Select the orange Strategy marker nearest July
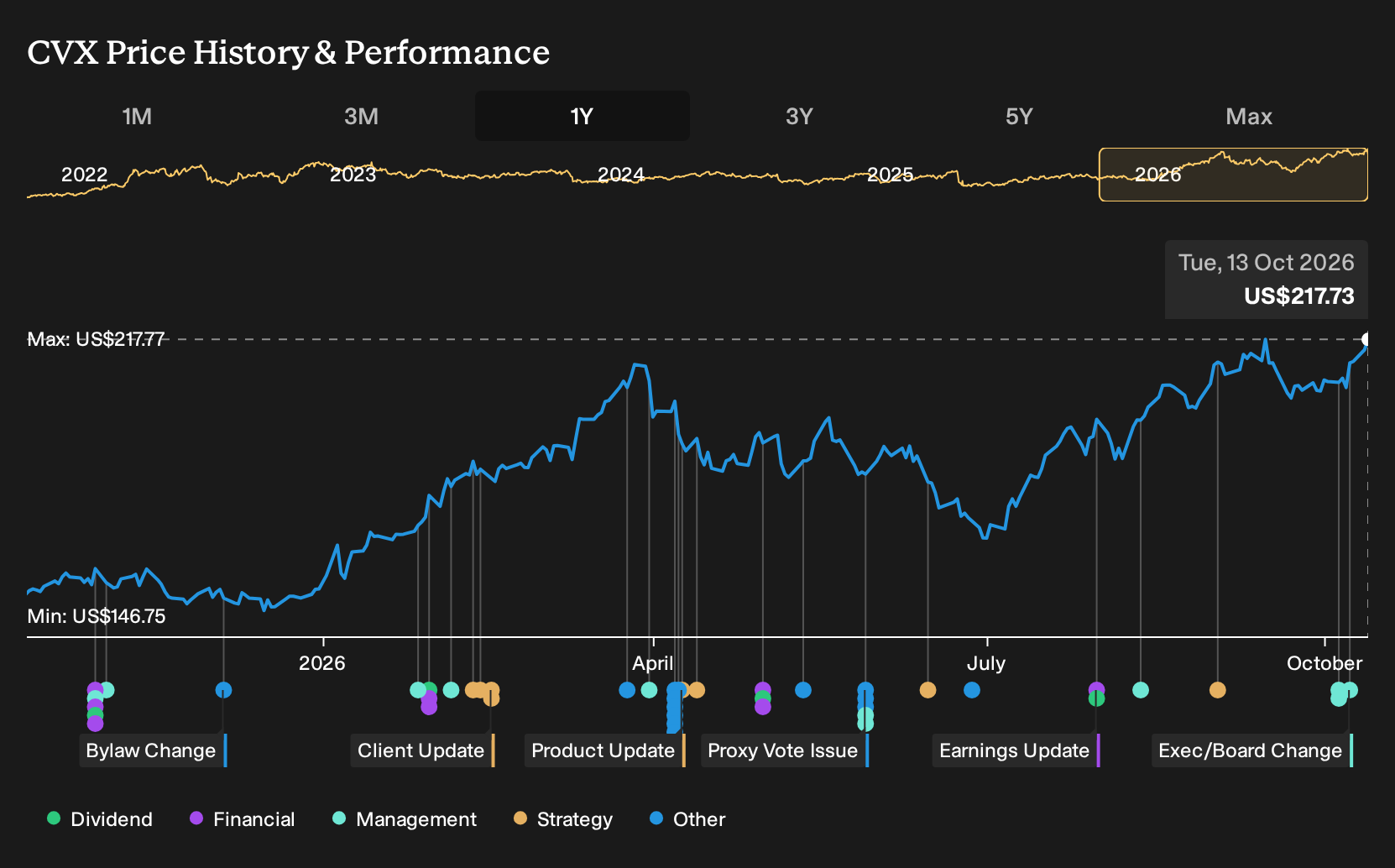 [927, 690]
